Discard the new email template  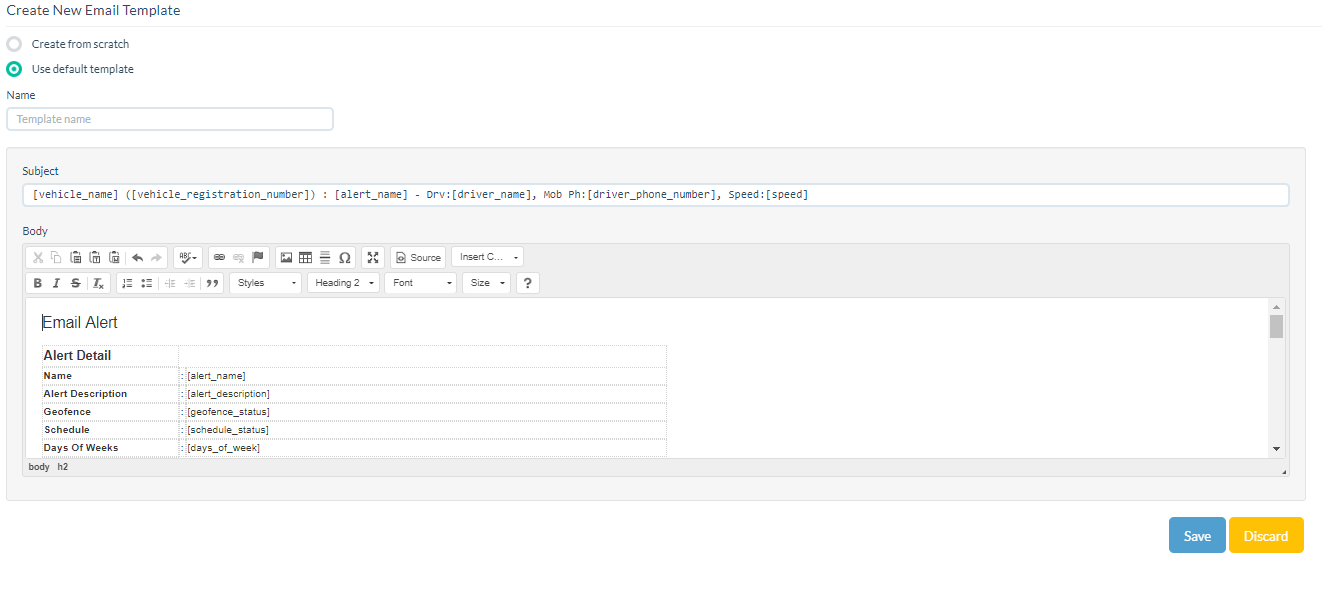point(1265,535)
